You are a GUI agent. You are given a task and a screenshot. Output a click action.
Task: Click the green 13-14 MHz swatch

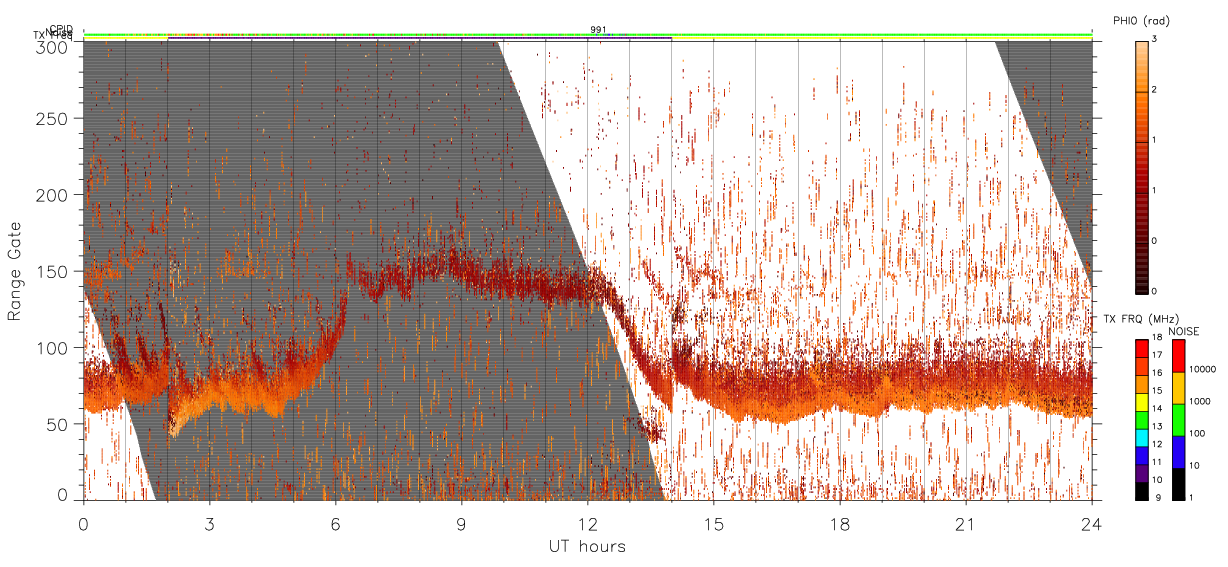(1142, 420)
